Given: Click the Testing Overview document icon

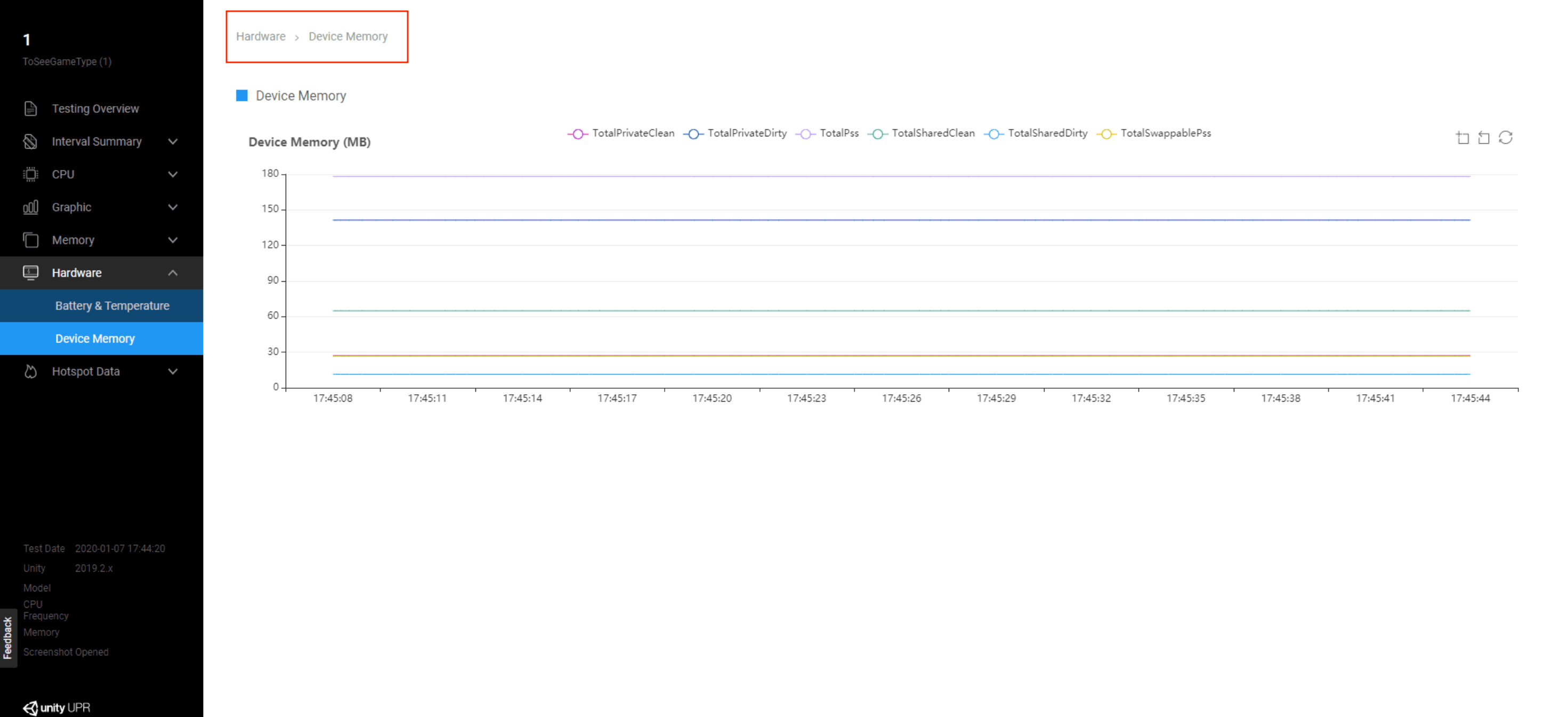Looking at the screenshot, I should [x=30, y=109].
